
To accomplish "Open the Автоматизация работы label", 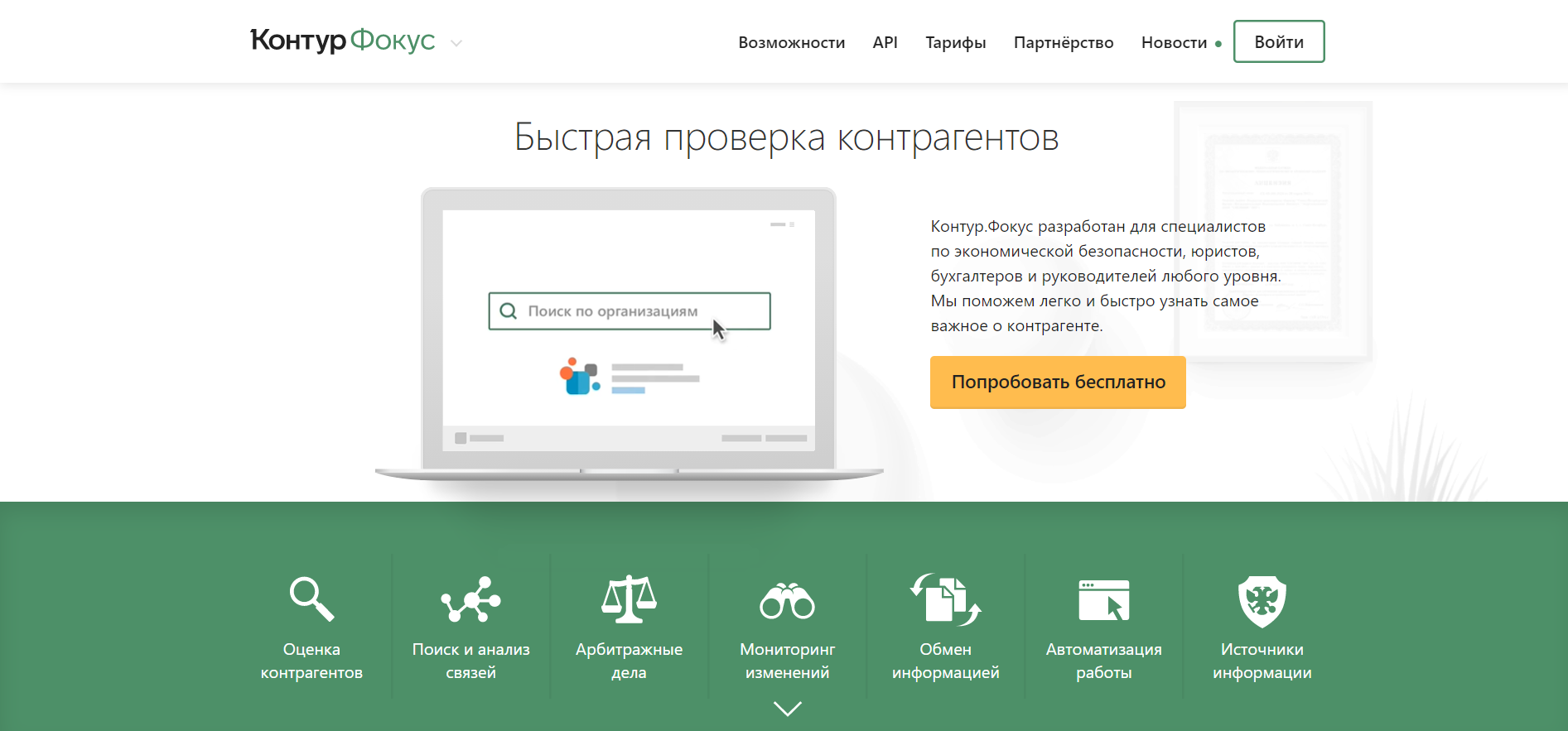I will (1104, 661).
